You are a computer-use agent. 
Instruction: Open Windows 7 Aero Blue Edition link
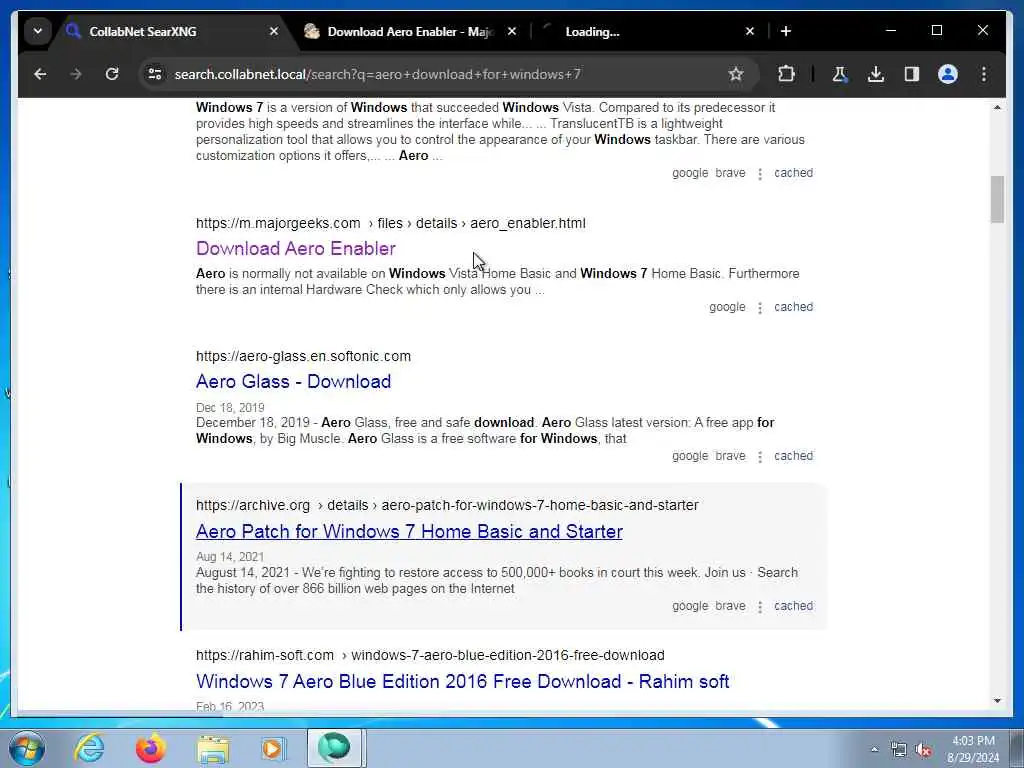pyautogui.click(x=462, y=681)
